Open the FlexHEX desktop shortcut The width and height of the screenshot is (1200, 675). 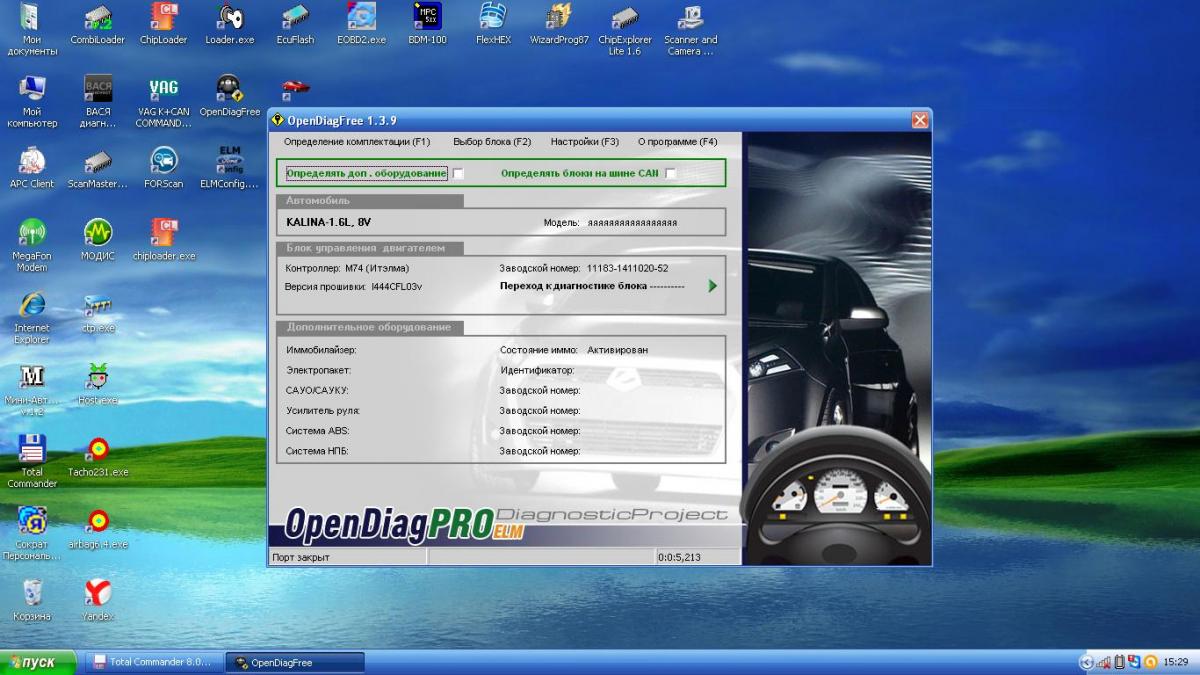click(493, 25)
